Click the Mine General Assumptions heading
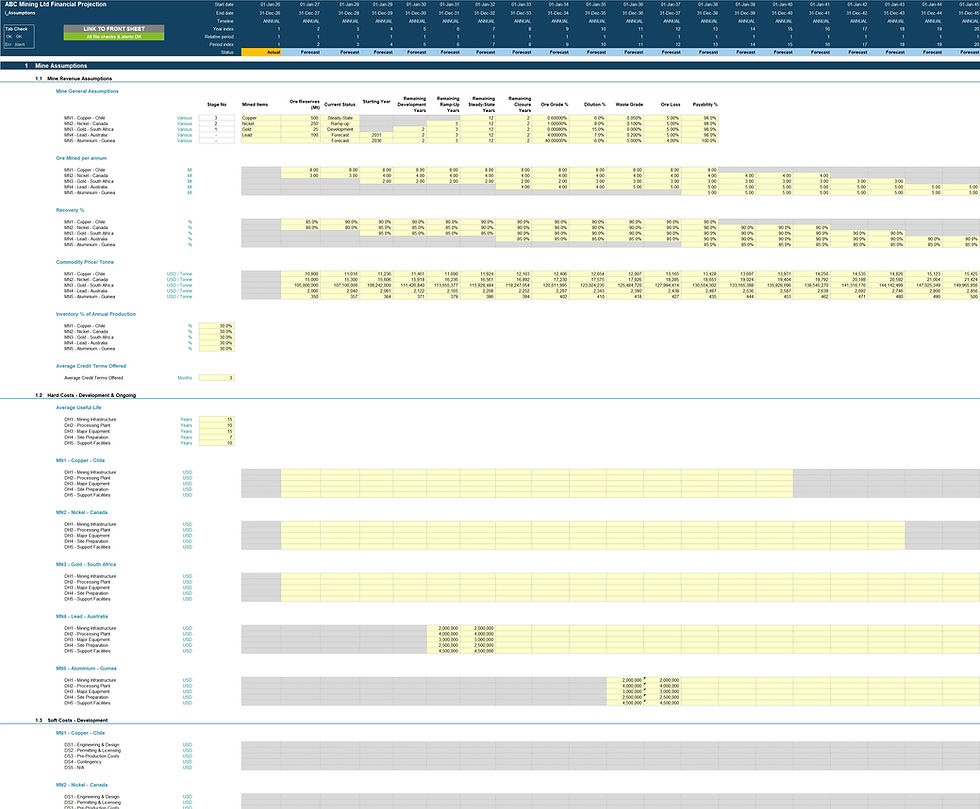 pos(87,91)
